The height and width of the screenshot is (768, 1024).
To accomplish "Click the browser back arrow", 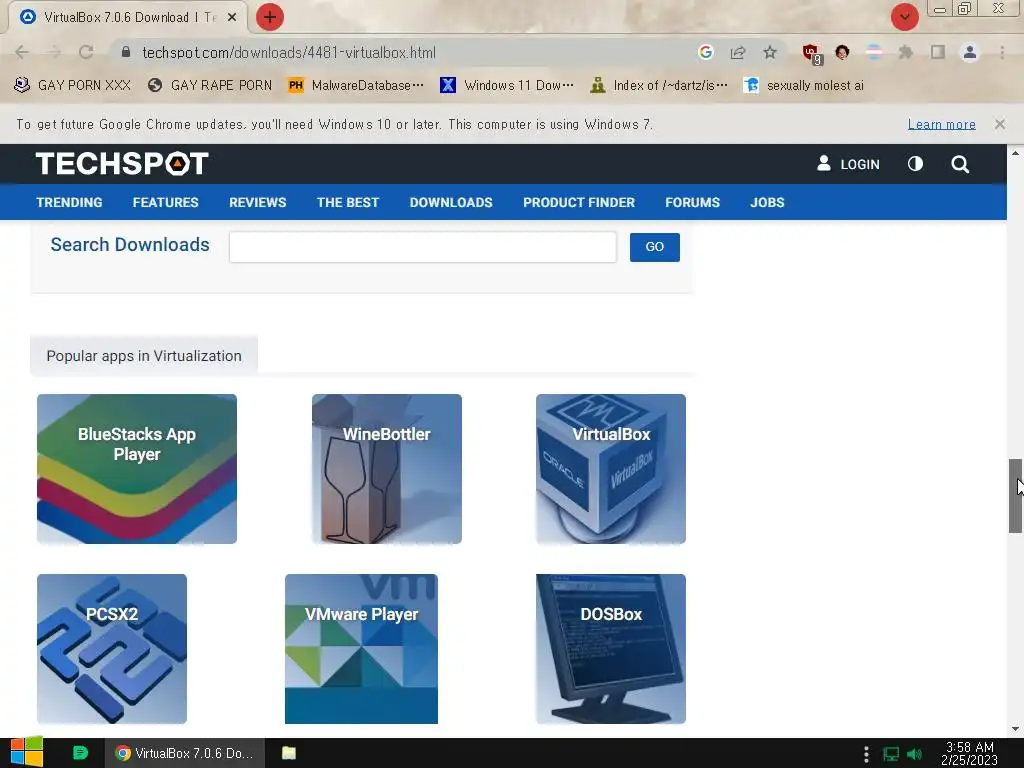I will 22,52.
